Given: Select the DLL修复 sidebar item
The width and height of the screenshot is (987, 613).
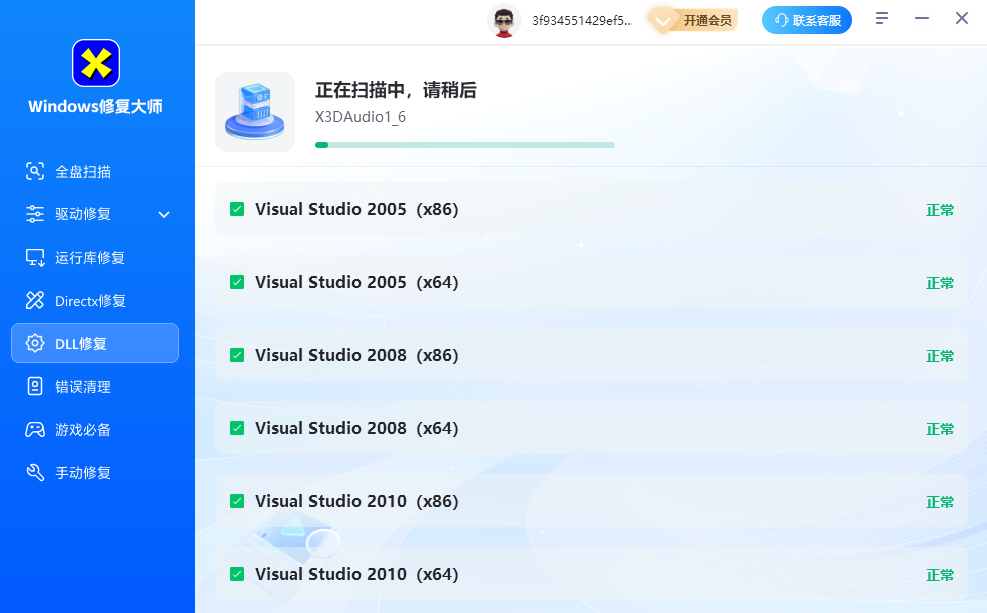Looking at the screenshot, I should point(95,343).
